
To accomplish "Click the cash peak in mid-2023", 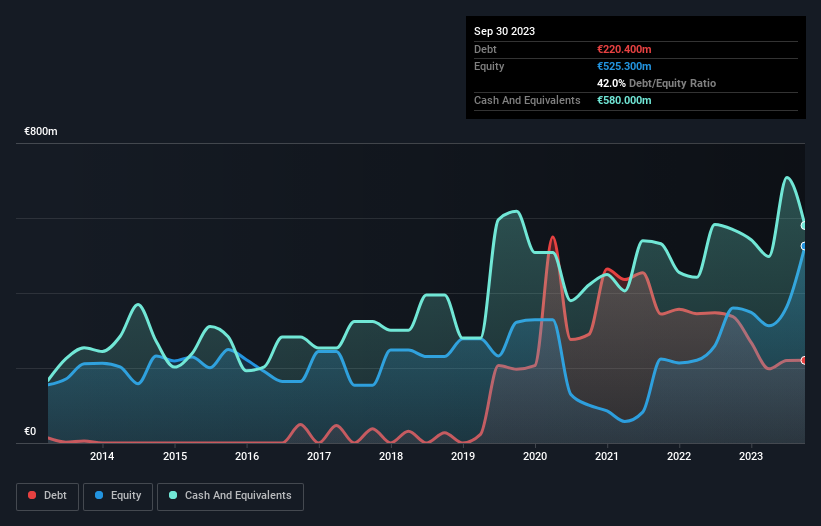I will coord(787,177).
